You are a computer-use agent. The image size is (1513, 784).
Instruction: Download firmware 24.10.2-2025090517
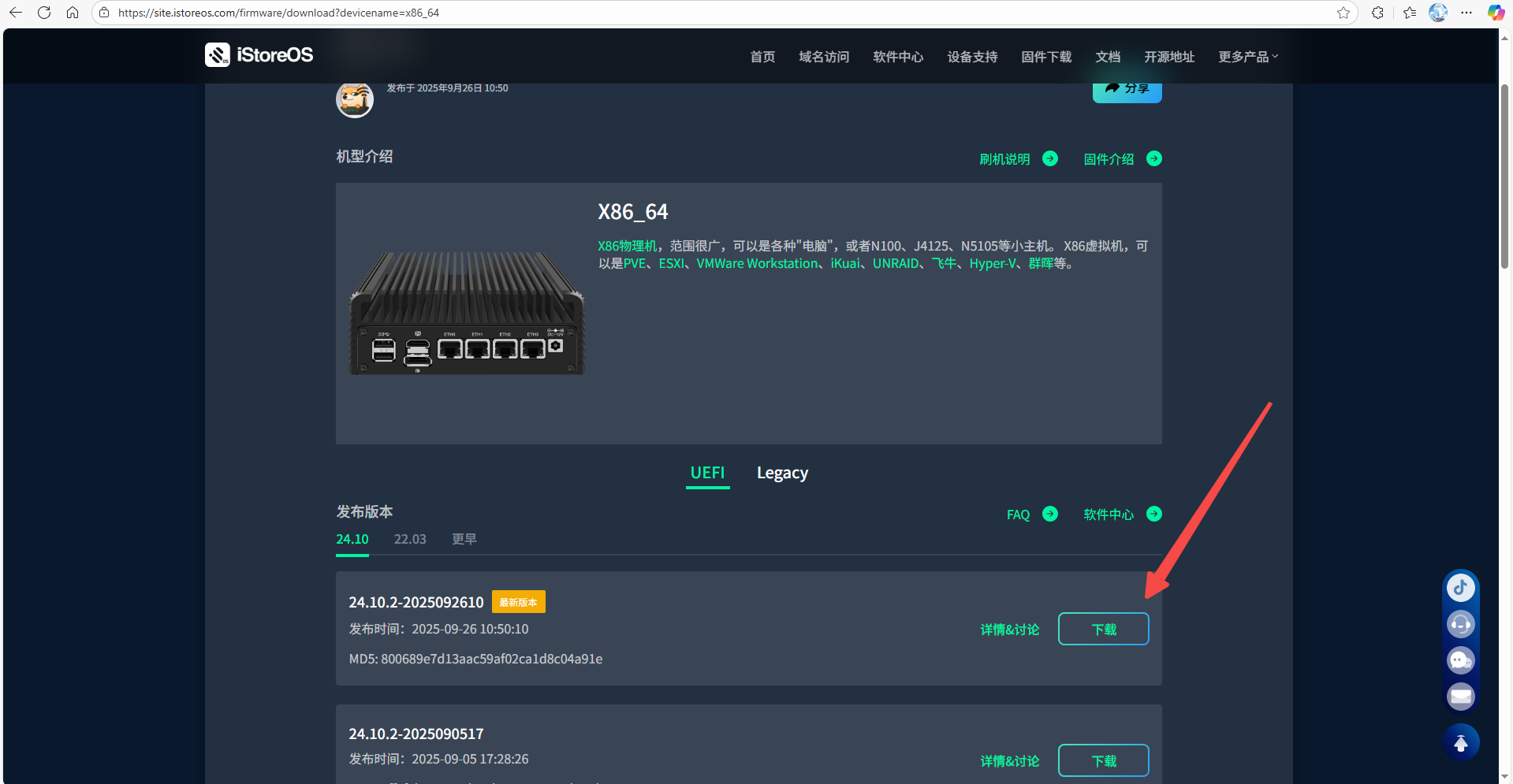pyautogui.click(x=1104, y=760)
